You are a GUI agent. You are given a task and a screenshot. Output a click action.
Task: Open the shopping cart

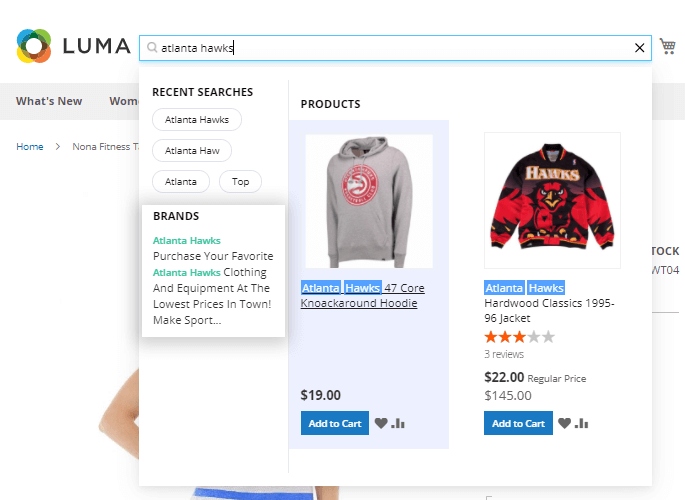point(667,46)
